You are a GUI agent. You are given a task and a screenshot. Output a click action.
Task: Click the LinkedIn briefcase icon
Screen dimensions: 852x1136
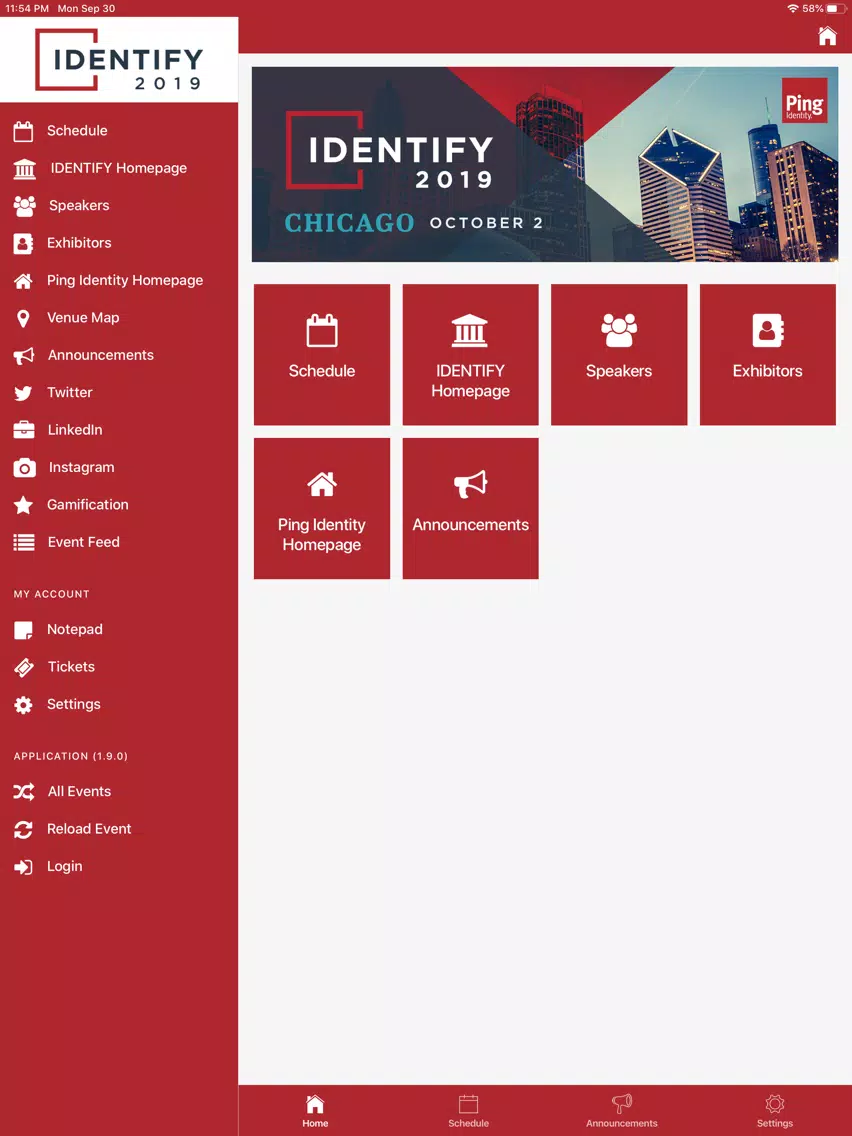point(24,430)
